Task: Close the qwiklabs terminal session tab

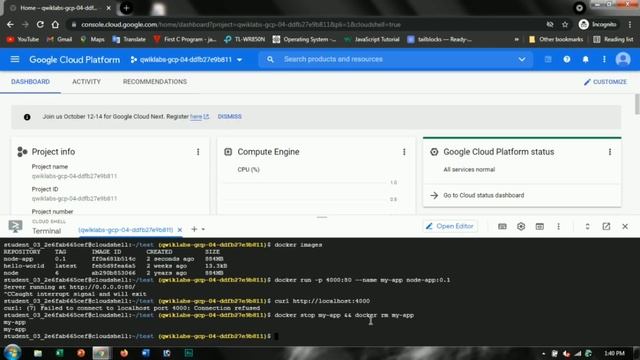Action: click(x=180, y=230)
